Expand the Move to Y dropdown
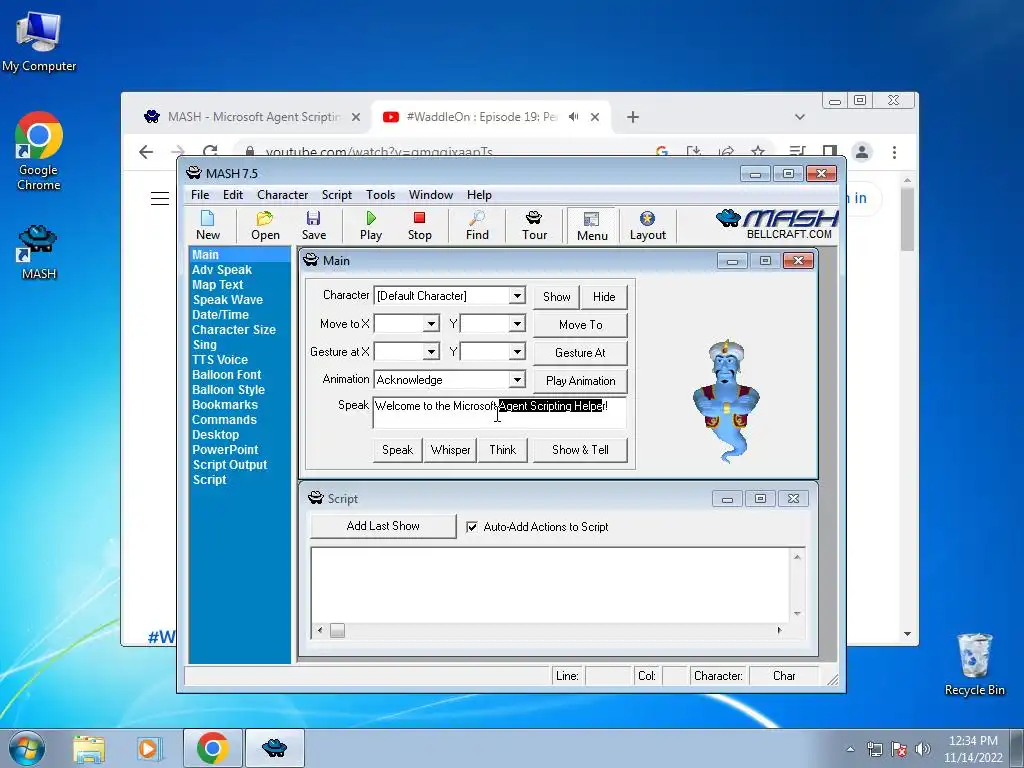 [x=517, y=324]
